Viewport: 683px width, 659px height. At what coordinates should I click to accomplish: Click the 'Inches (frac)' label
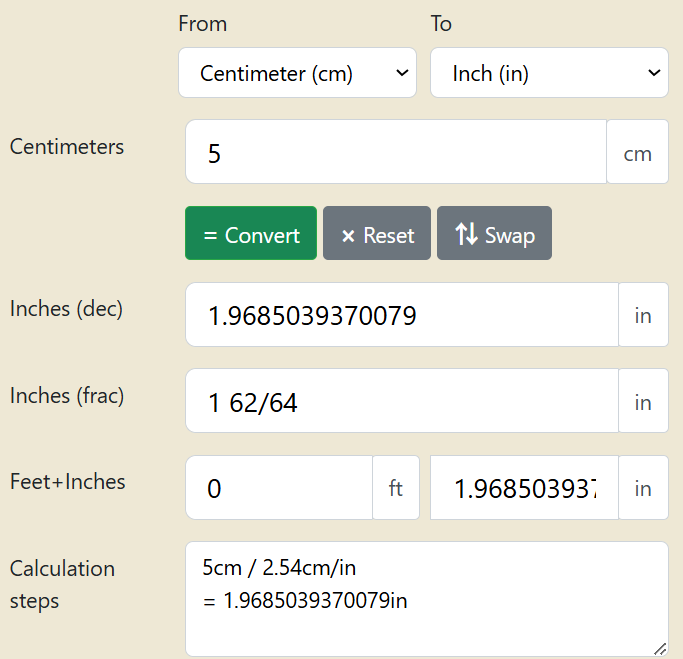click(x=67, y=395)
